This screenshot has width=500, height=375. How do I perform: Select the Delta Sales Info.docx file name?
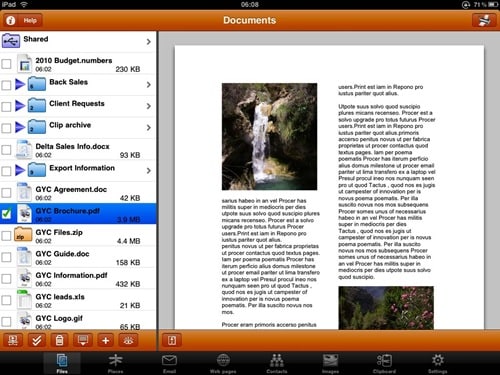click(x=72, y=146)
